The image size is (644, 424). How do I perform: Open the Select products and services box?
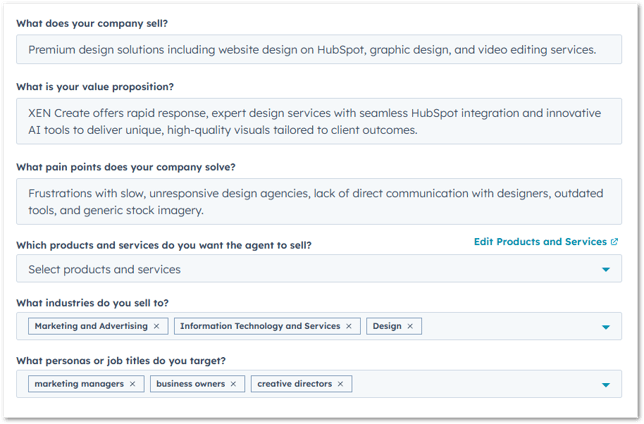(x=319, y=269)
